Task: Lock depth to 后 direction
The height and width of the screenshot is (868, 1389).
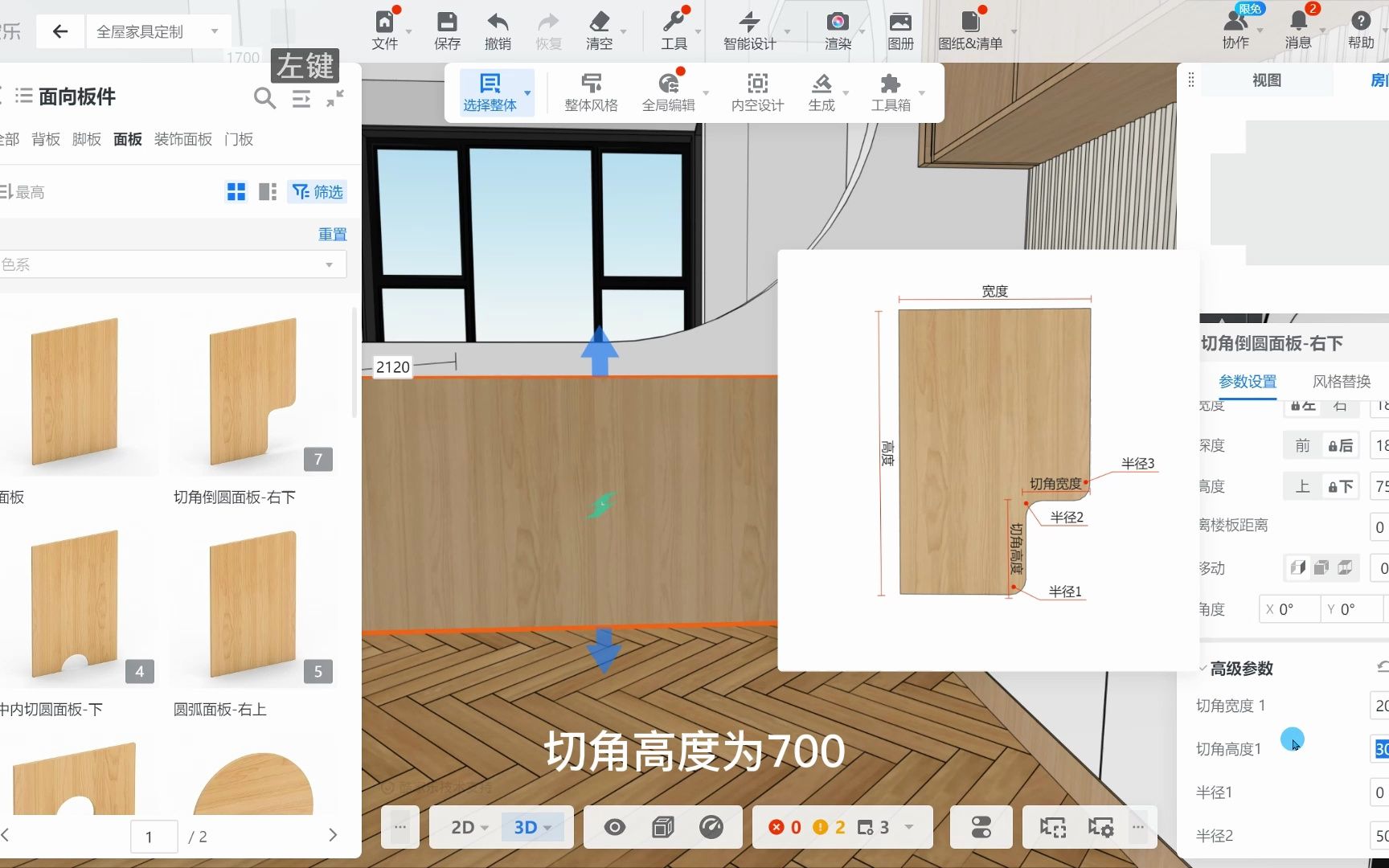Action: point(1341,444)
